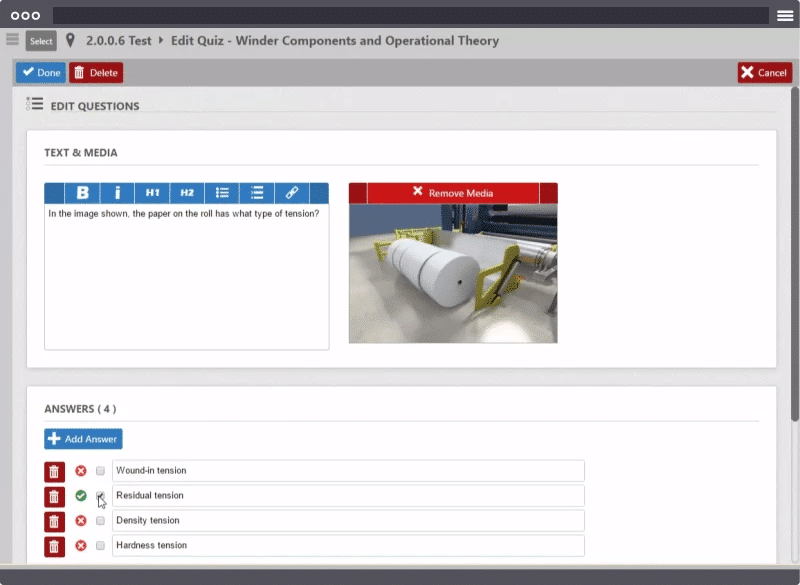The height and width of the screenshot is (585, 800).
Task: Insert a bulleted list
Action: (222, 193)
